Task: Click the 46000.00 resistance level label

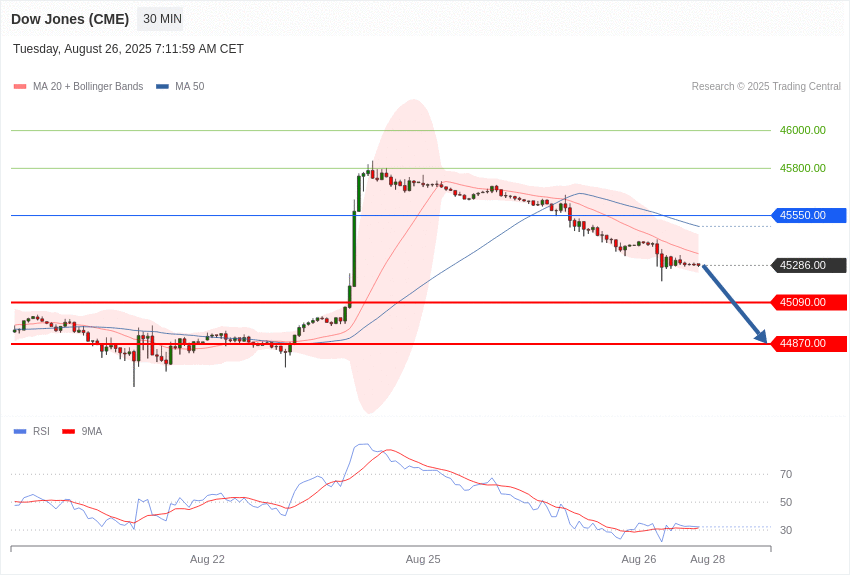Action: tap(802, 130)
